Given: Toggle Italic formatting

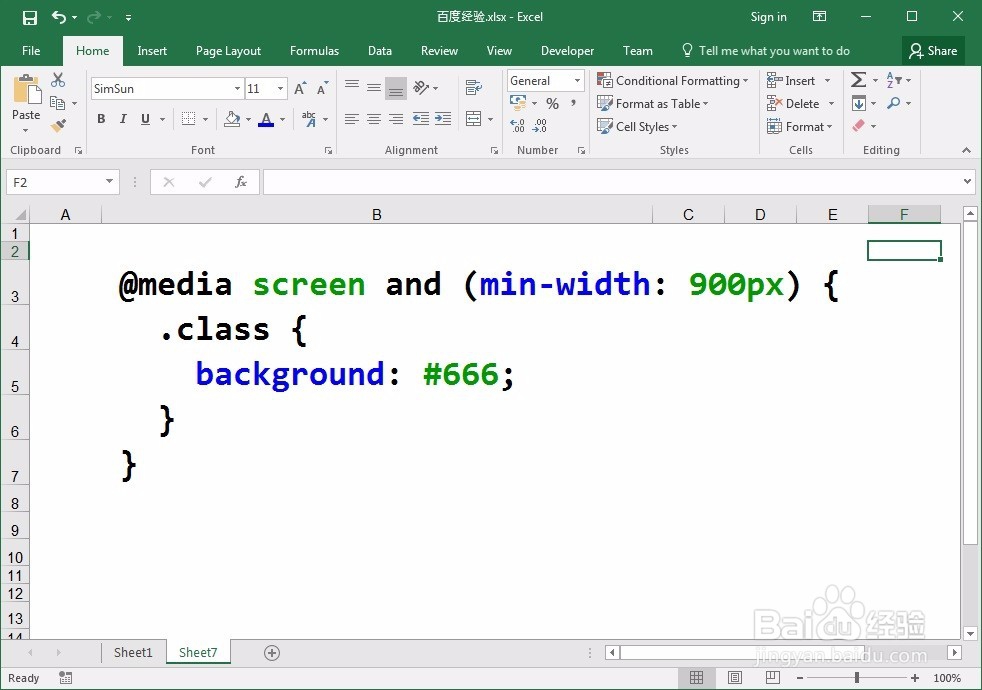Looking at the screenshot, I should click(x=123, y=119).
